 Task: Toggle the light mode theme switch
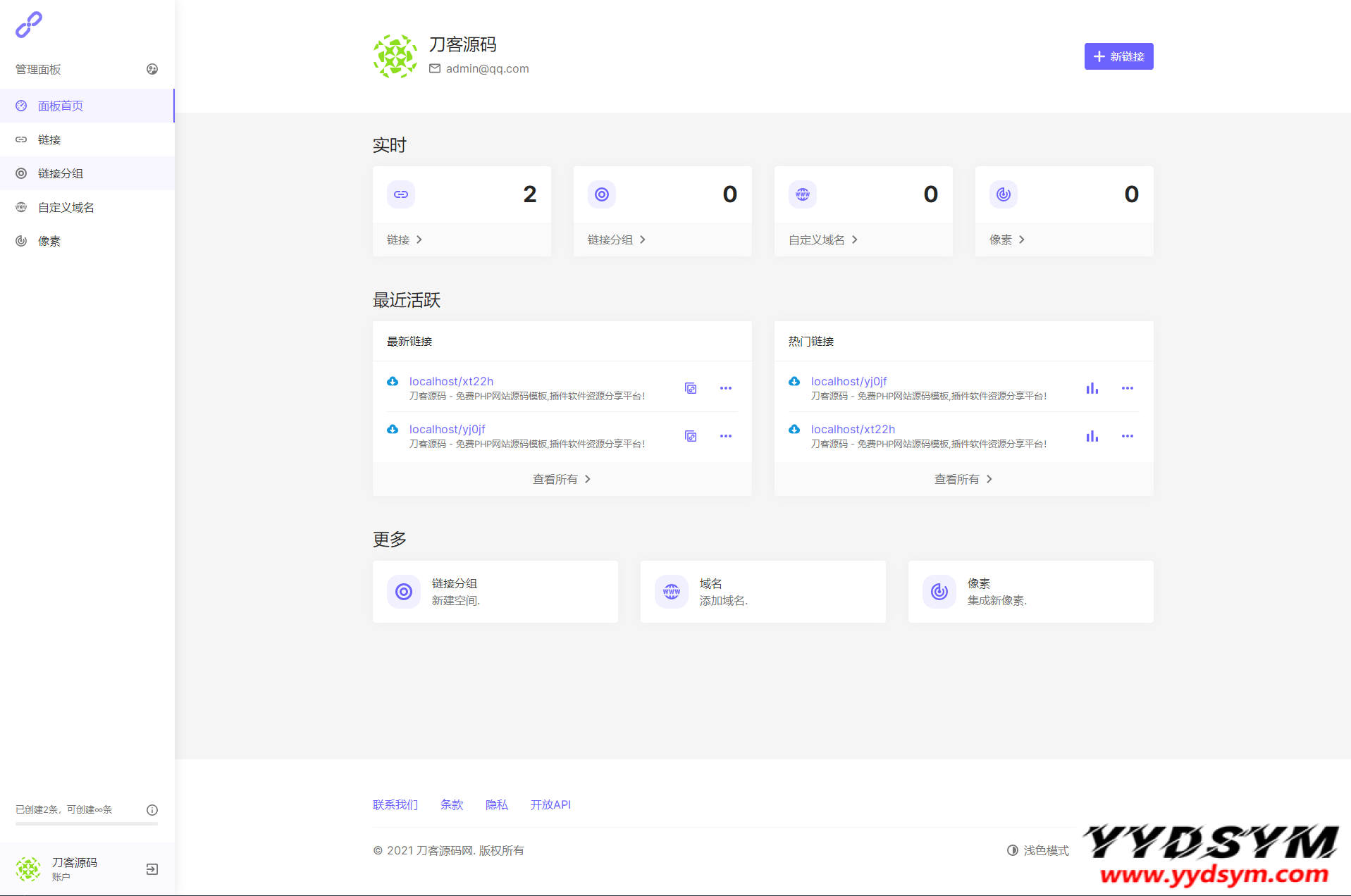1037,850
